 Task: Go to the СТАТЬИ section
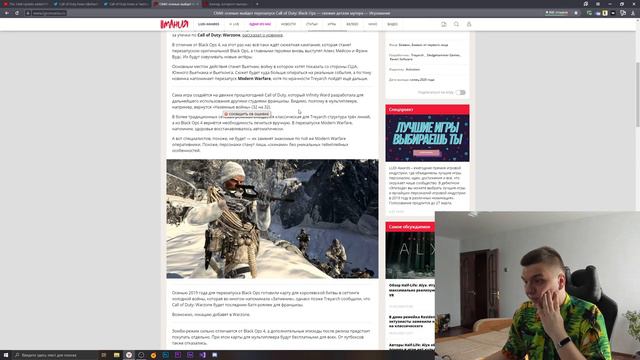click(312, 24)
